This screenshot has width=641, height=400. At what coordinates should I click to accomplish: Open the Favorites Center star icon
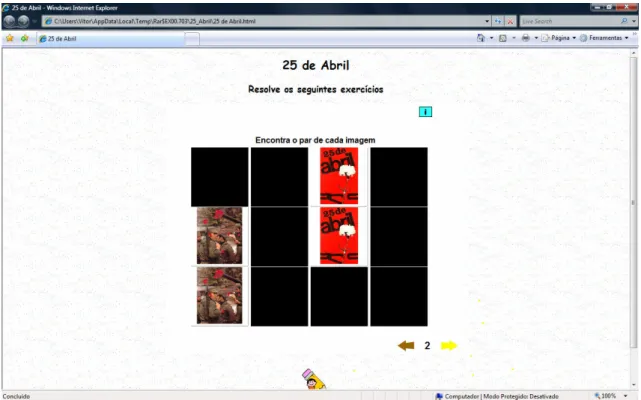coord(10,38)
